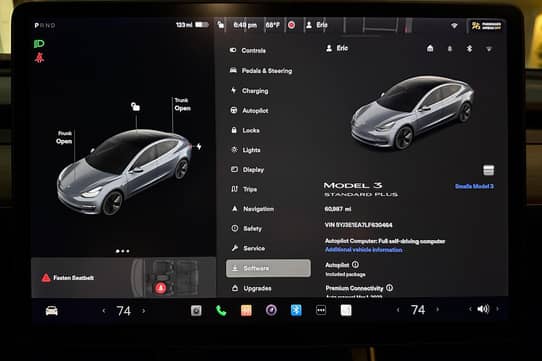
Task: Increase driver temperature with right arrow
Action: coord(143,311)
